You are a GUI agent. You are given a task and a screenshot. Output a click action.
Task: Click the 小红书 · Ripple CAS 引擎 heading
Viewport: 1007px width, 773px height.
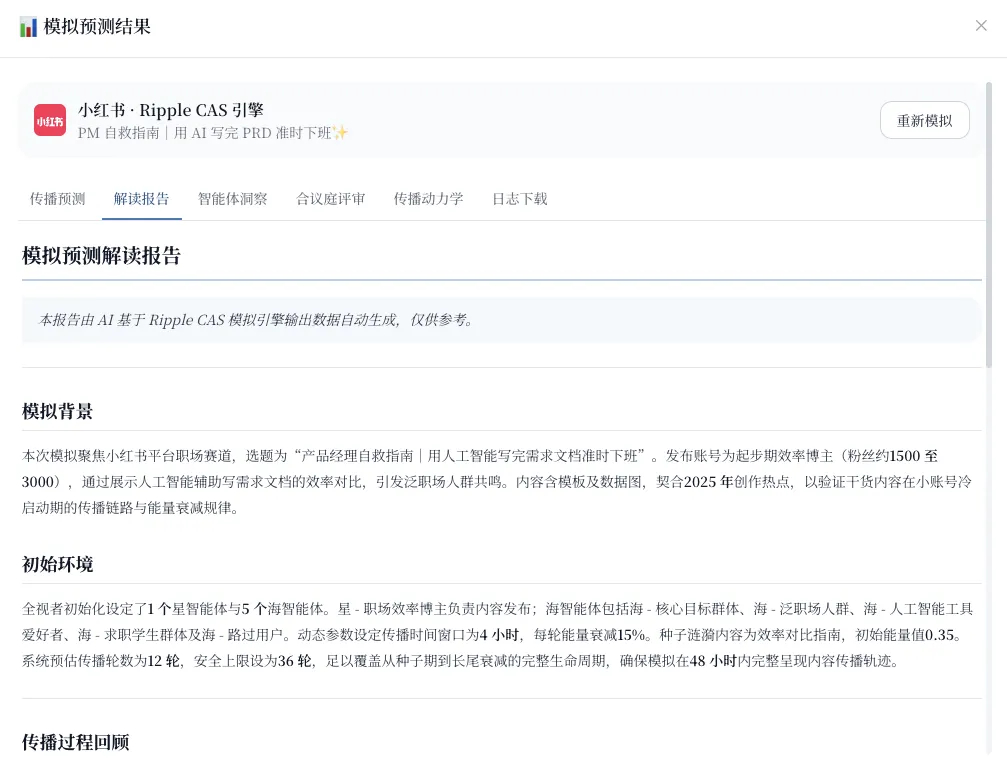[171, 110]
